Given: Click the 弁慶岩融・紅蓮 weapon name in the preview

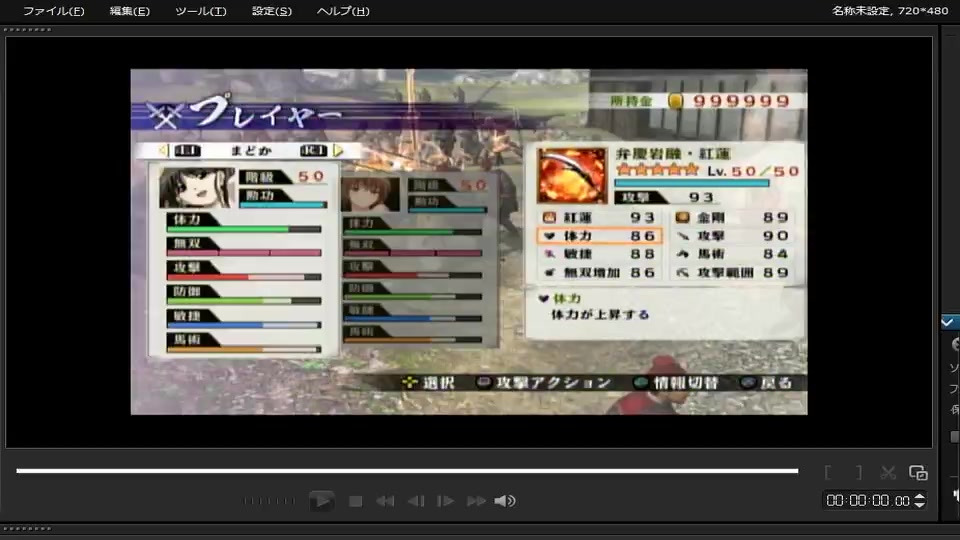Looking at the screenshot, I should coord(673,154).
